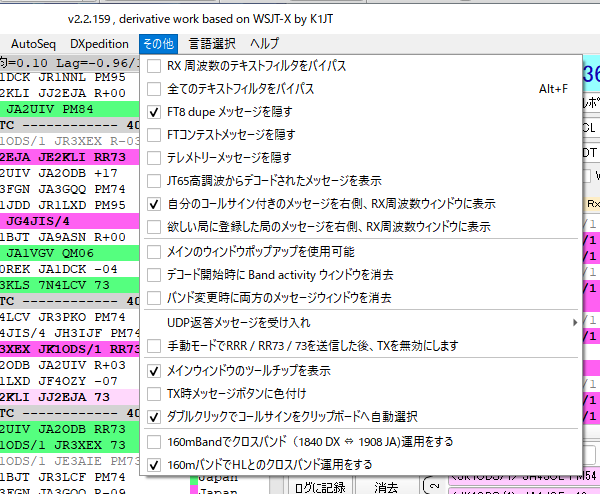Select decode row JJ2EJA 73

click(70, 397)
